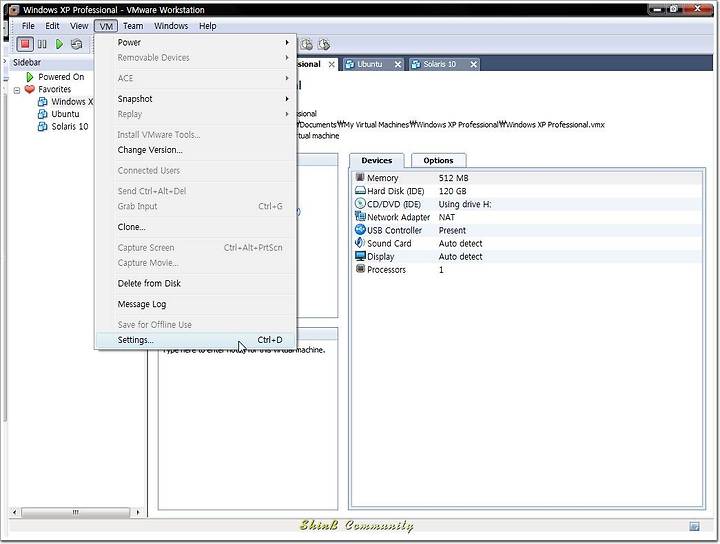Click the Memory device icon
This screenshot has width=720, height=544.
360,177
